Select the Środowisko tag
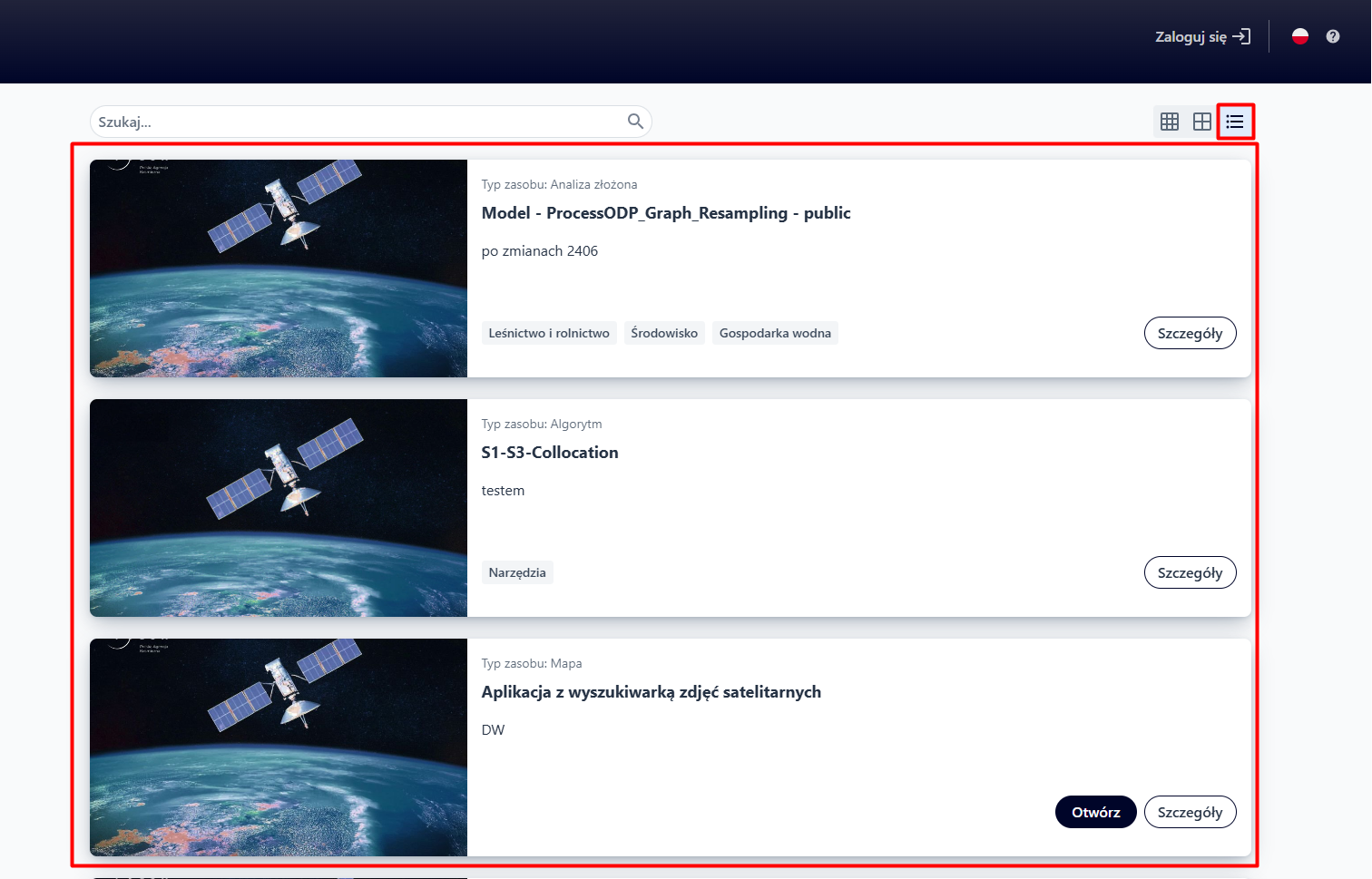The image size is (1372, 879). (664, 333)
